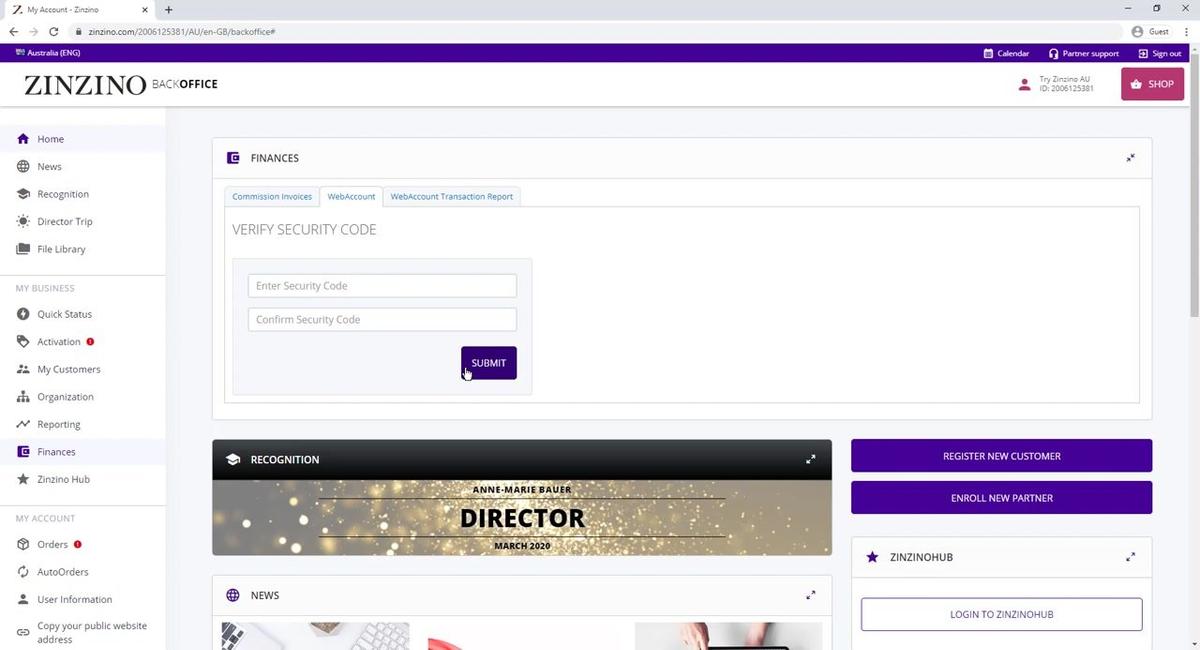Open the Home icon in the sidebar
This screenshot has width=1200, height=650.
(24, 138)
